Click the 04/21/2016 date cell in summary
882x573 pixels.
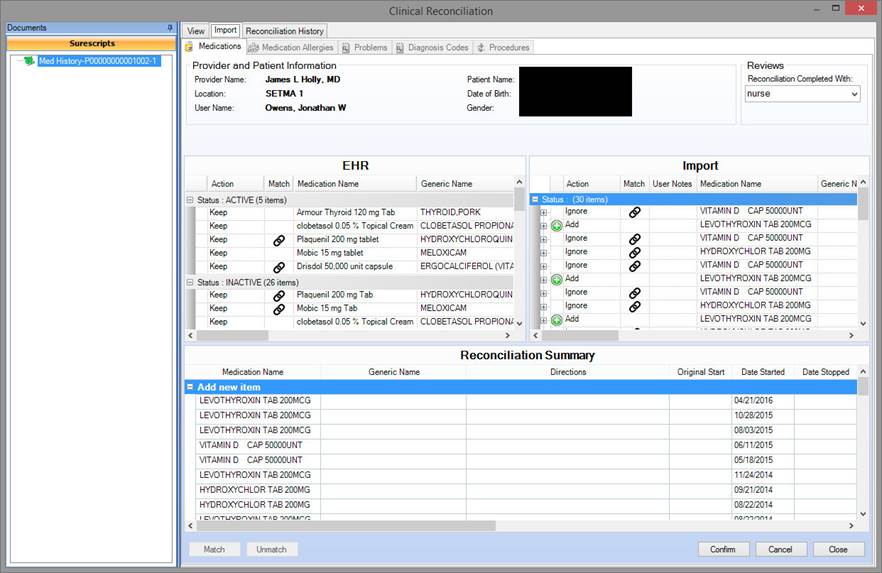point(763,400)
